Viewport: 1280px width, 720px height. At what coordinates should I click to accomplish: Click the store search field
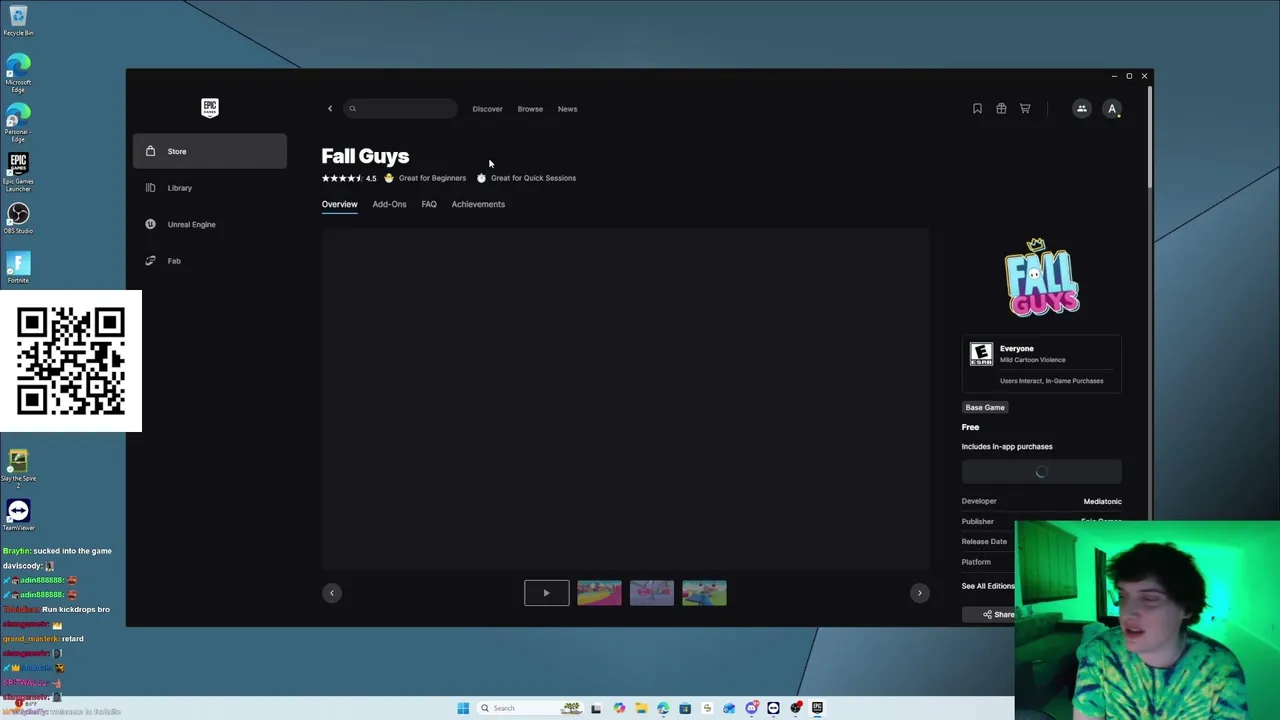[401, 109]
